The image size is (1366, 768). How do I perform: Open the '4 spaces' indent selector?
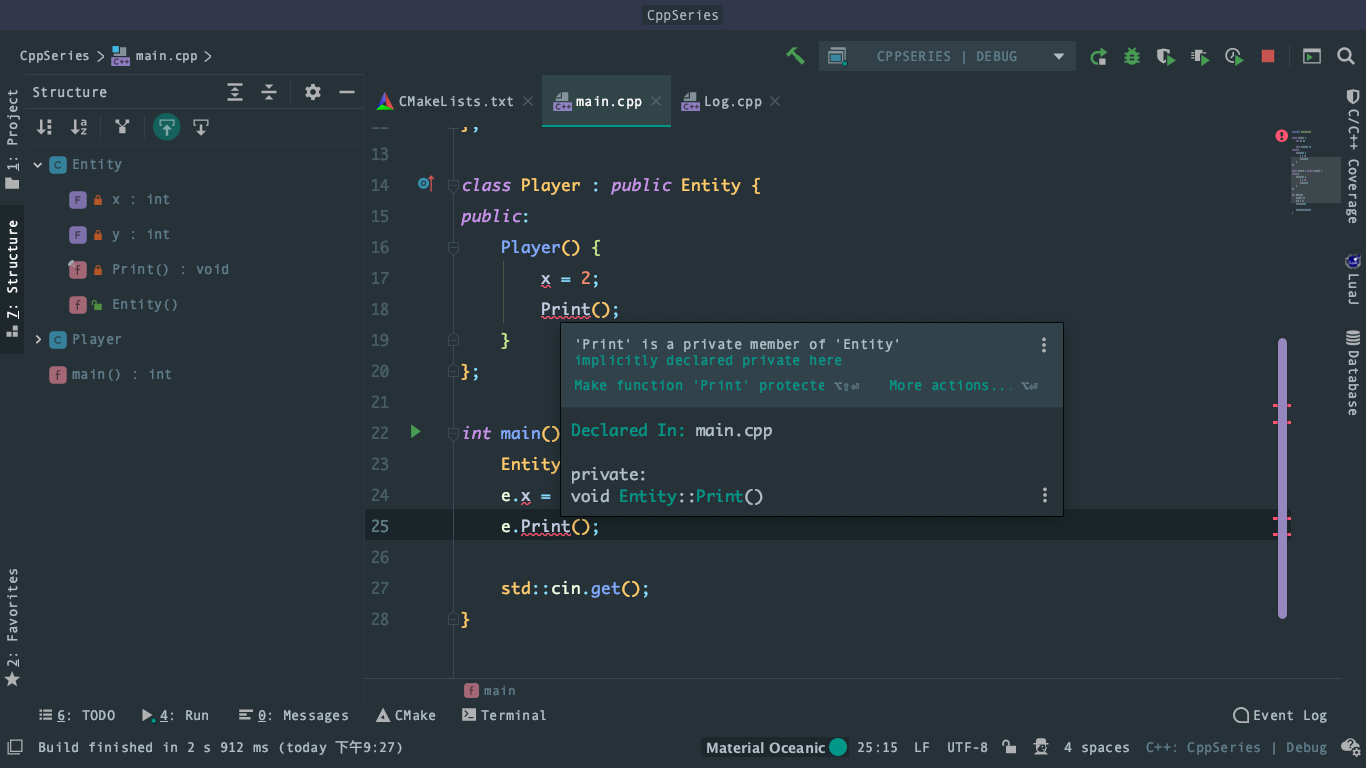pos(1096,747)
